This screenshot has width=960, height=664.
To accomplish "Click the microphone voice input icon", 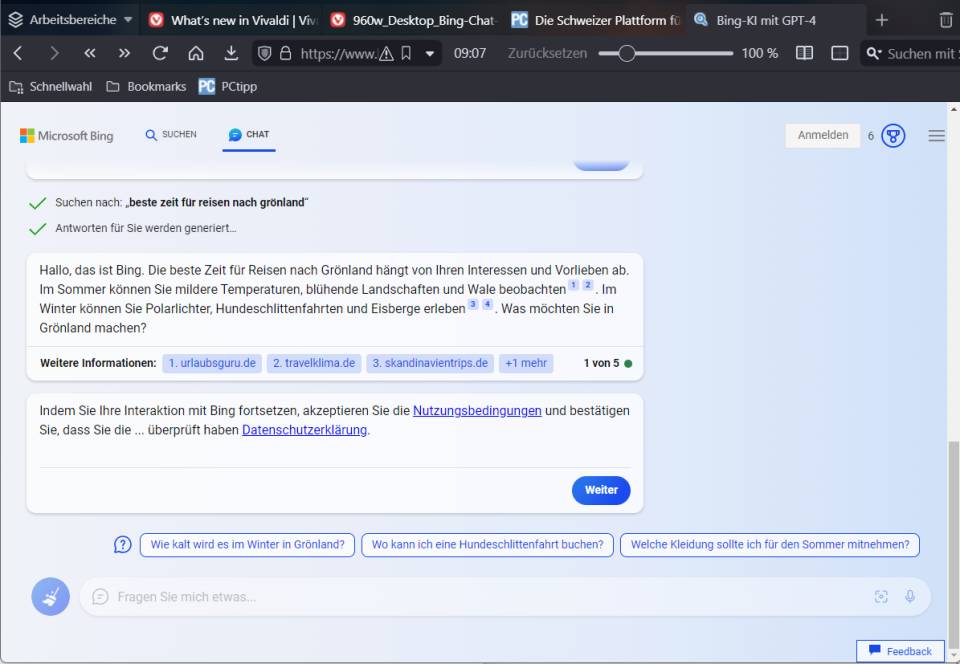I will pyautogui.click(x=910, y=597).
